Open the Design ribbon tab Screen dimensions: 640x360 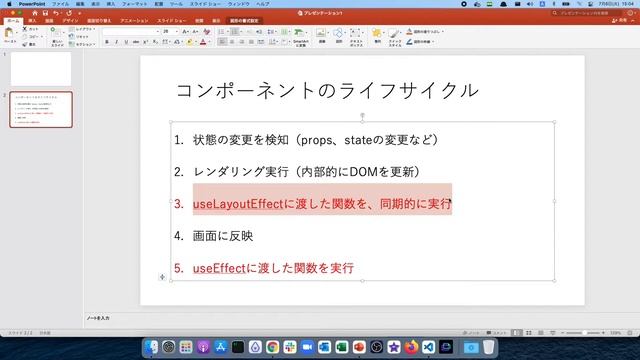70,20
